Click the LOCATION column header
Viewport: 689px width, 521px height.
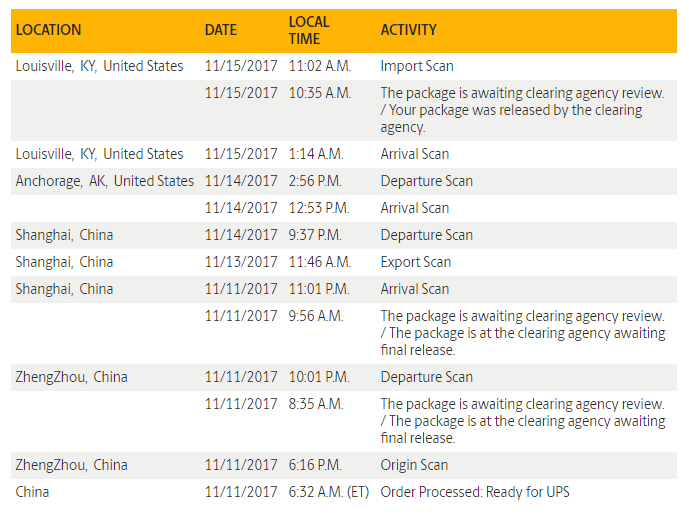tap(48, 30)
